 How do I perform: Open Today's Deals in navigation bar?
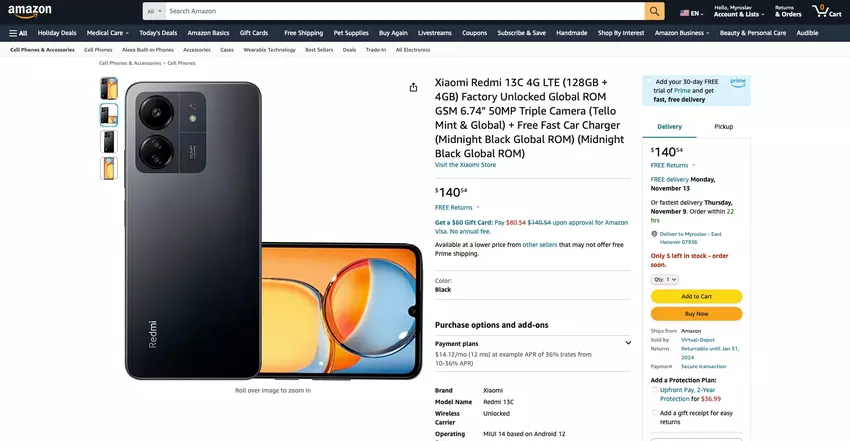[158, 33]
